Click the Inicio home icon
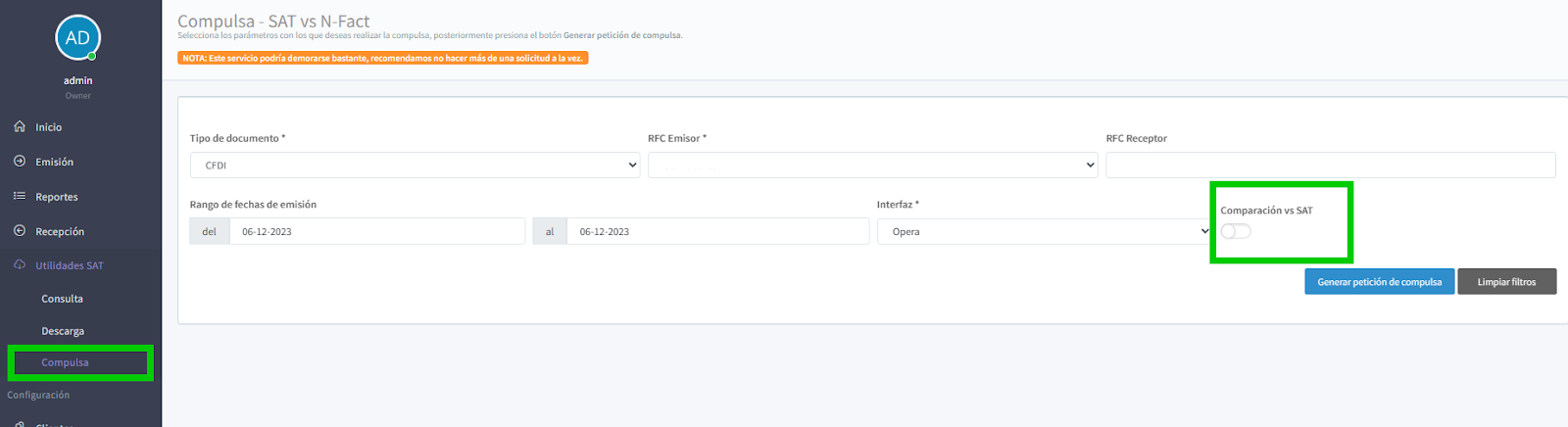This screenshot has height=427, width=1568. point(20,126)
